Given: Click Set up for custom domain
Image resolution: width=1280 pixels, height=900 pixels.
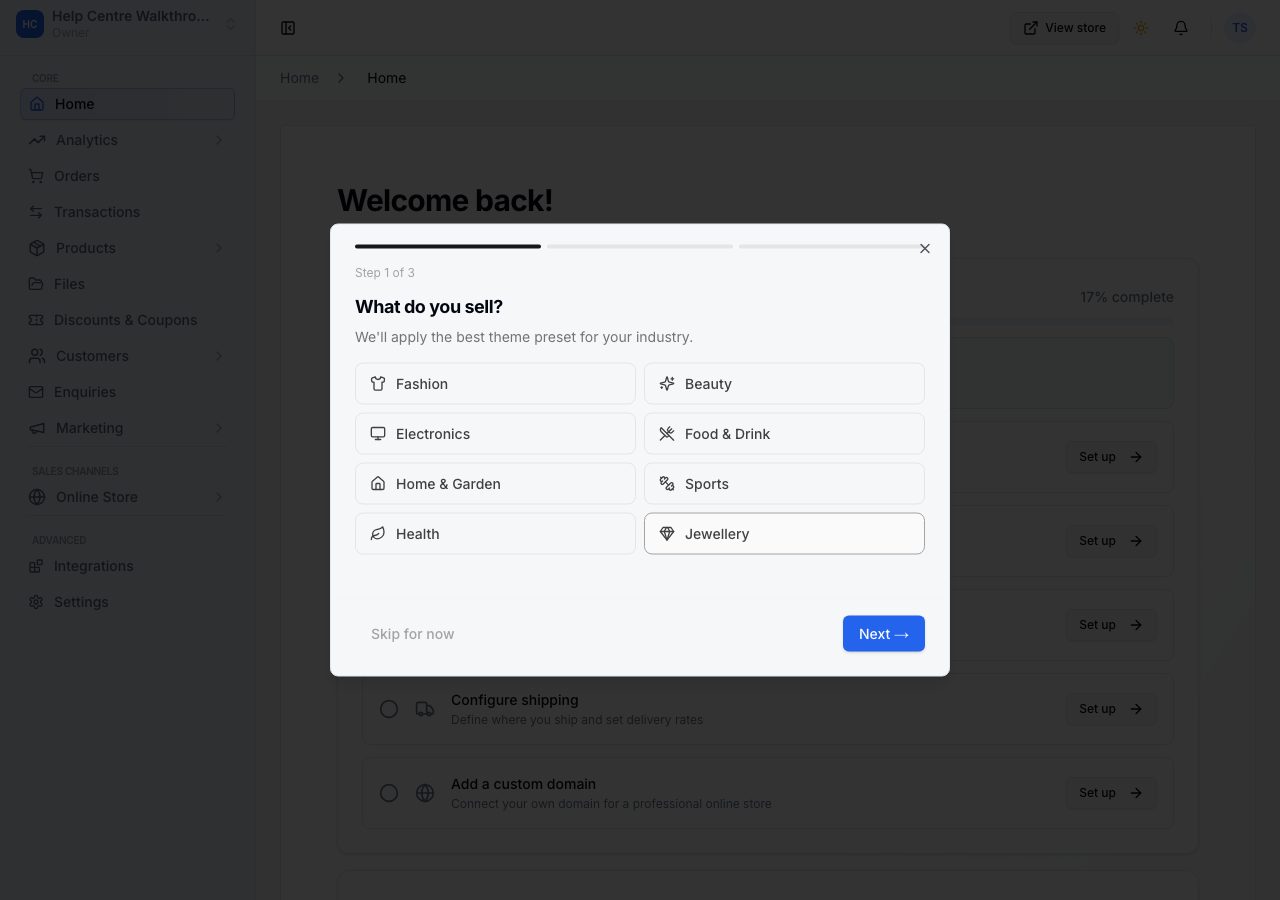Looking at the screenshot, I should pos(1111,793).
